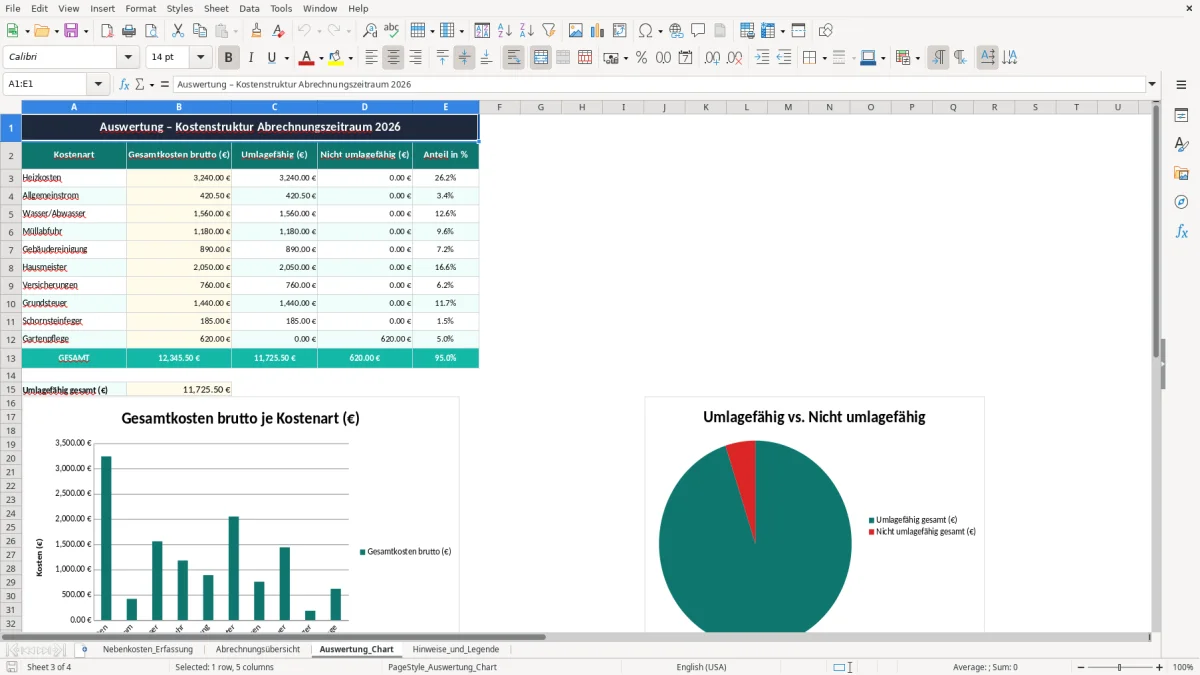The image size is (1200, 675).
Task: Open a file with the Open folder icon
Action: [x=41, y=30]
